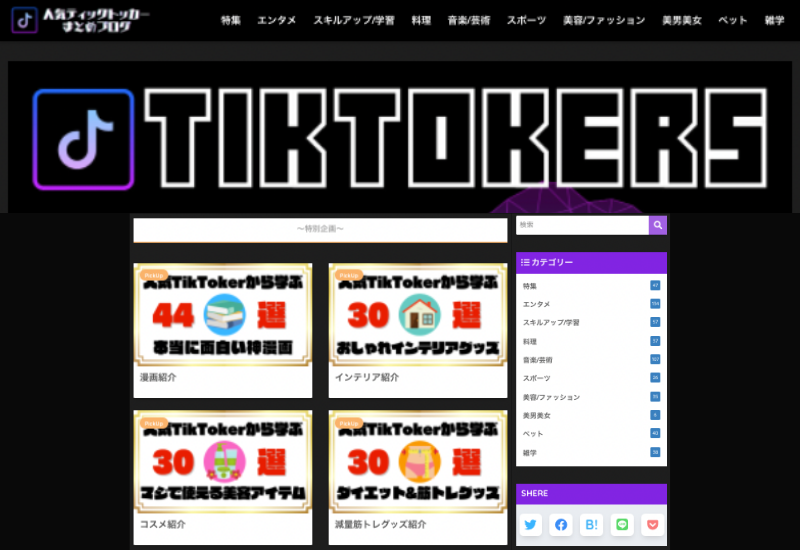Share via Hatena Bookmark B! icon
The height and width of the screenshot is (550, 800).
coord(591,524)
